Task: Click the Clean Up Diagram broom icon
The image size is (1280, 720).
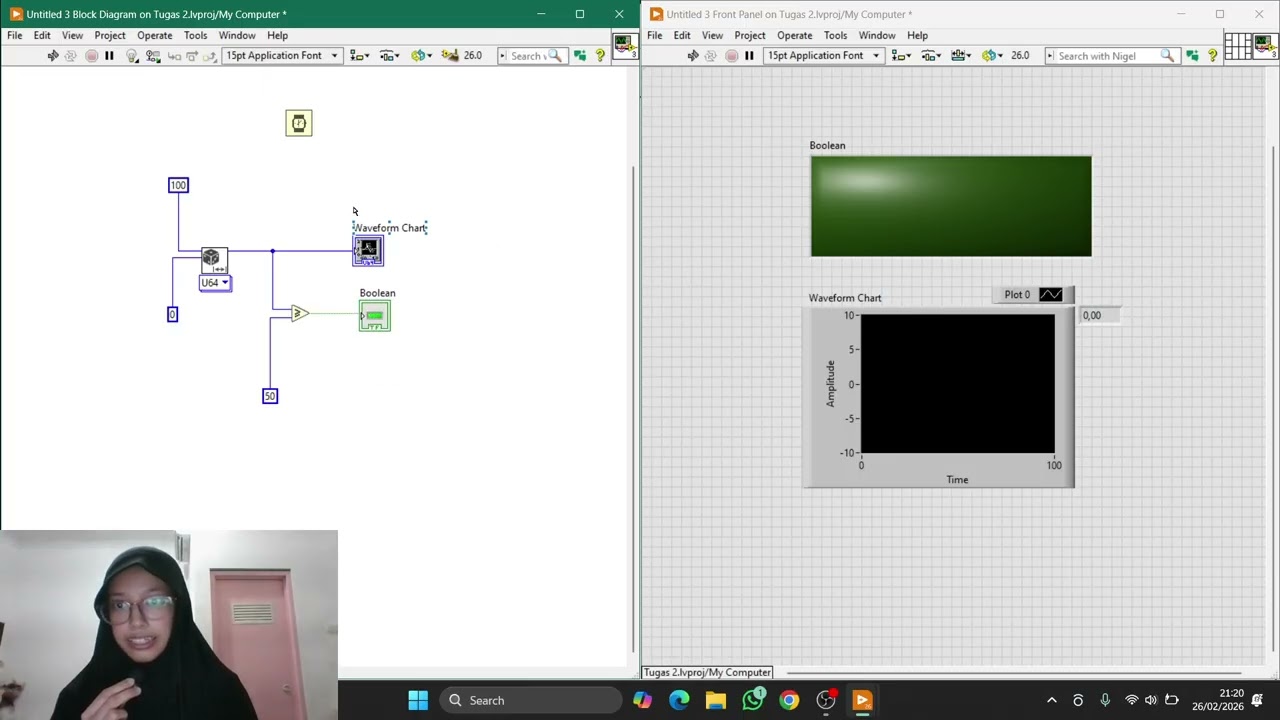Action: tap(450, 56)
